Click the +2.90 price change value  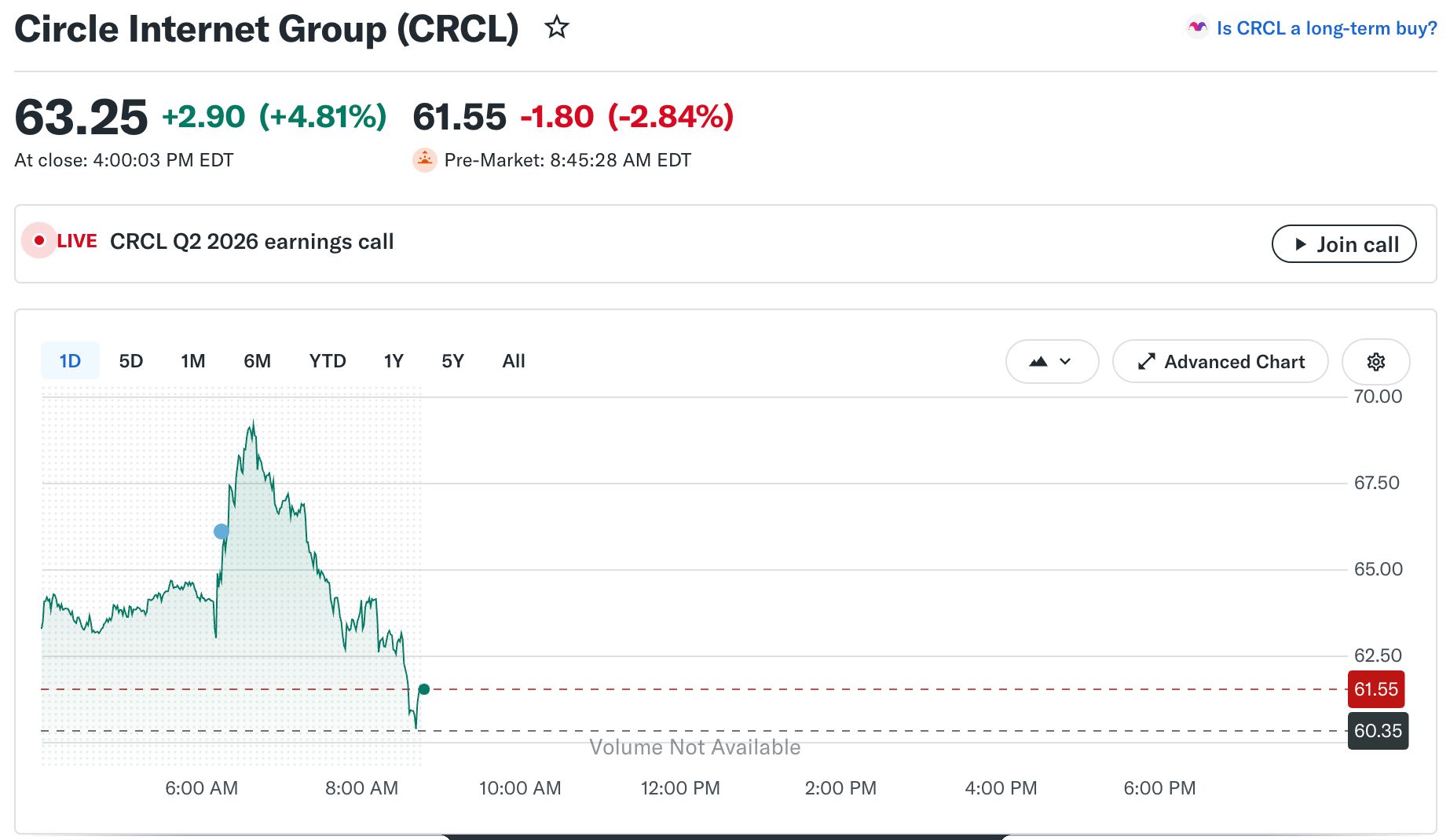[203, 116]
